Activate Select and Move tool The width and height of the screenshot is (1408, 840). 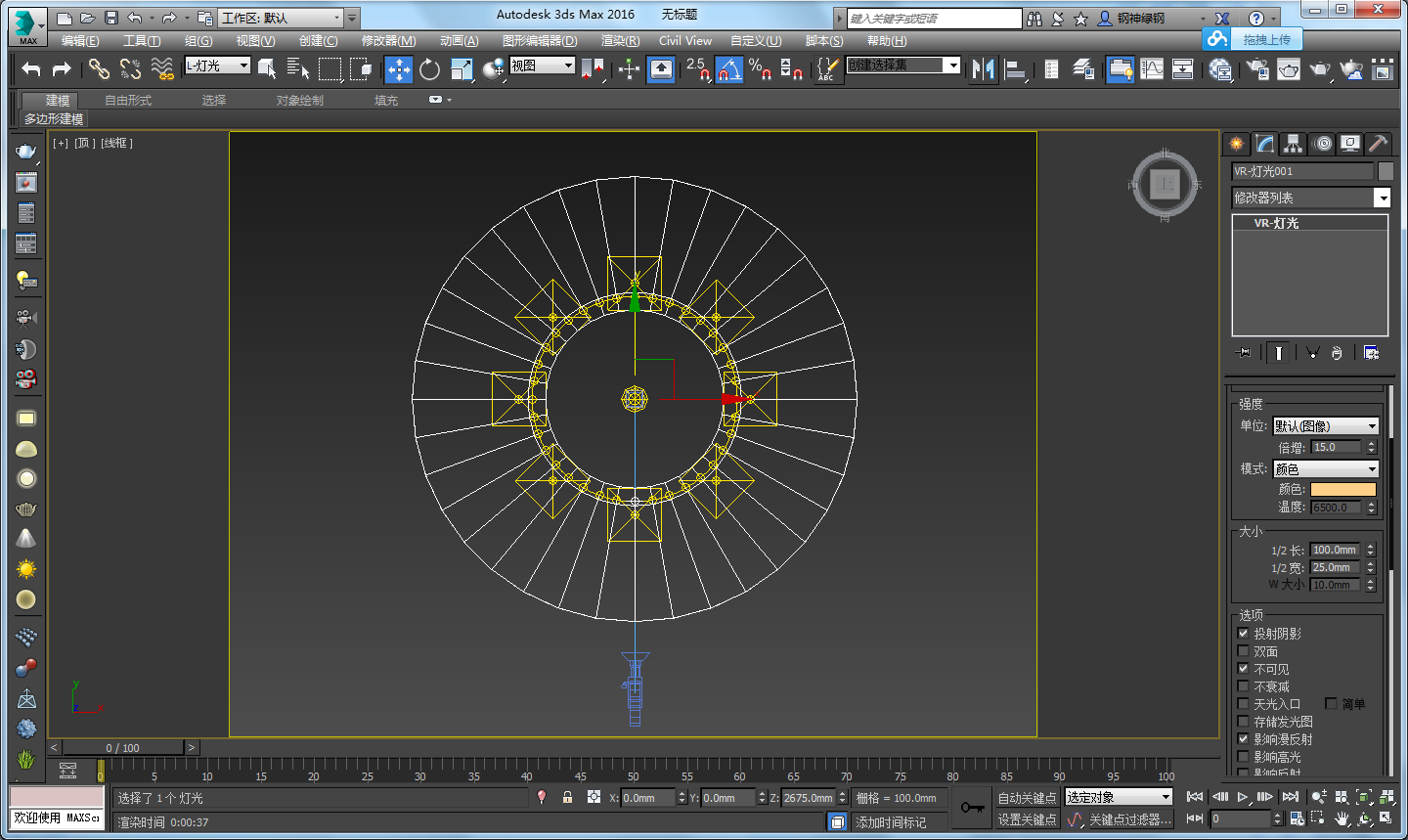(x=398, y=68)
